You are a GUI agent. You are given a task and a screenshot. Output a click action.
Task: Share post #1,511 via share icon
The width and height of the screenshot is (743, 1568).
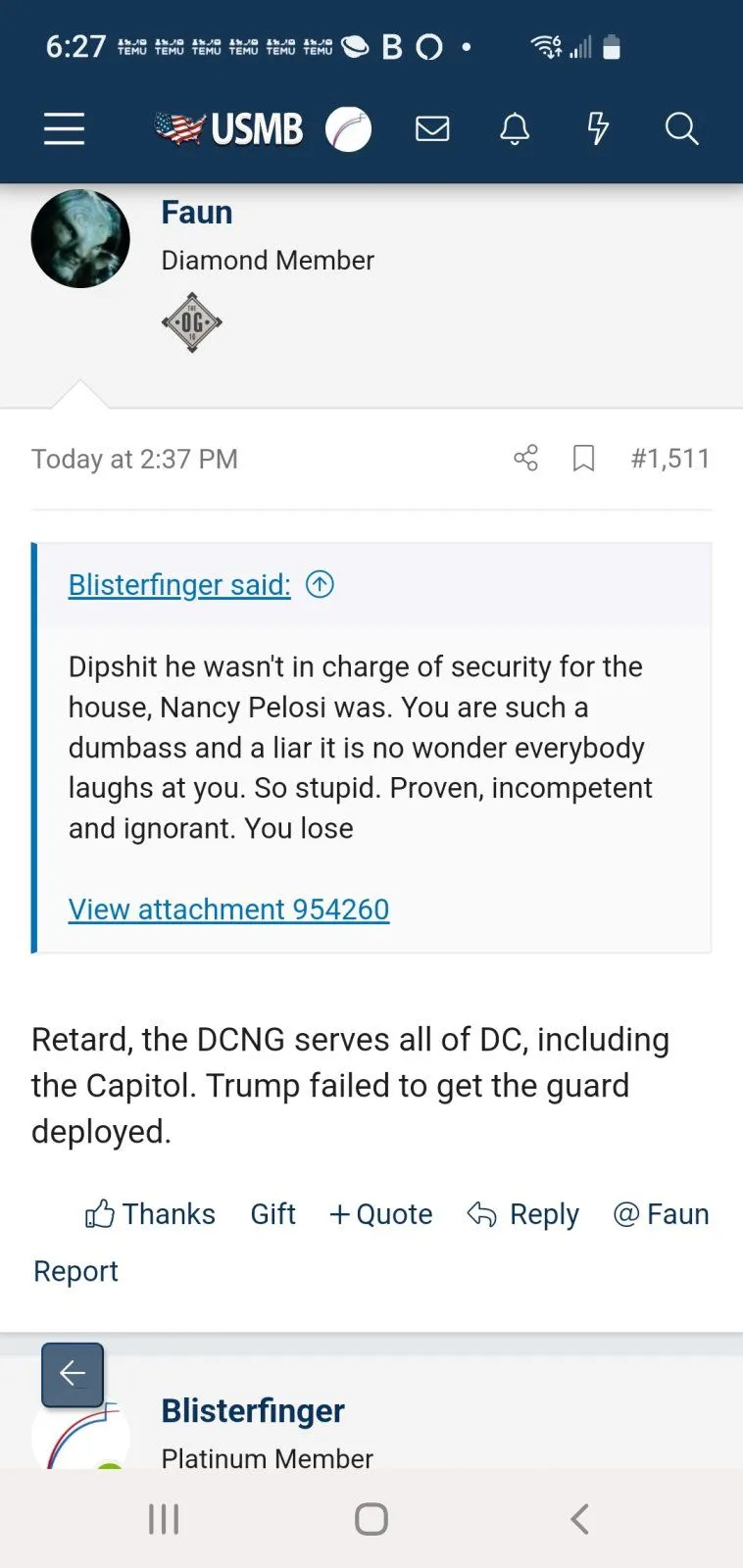(x=526, y=458)
